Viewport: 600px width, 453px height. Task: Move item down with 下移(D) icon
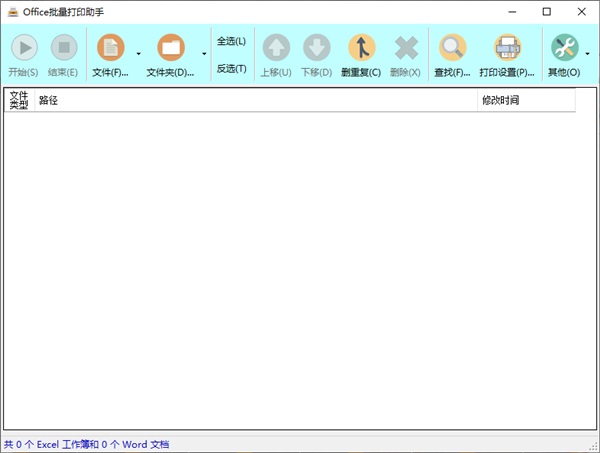point(316,48)
